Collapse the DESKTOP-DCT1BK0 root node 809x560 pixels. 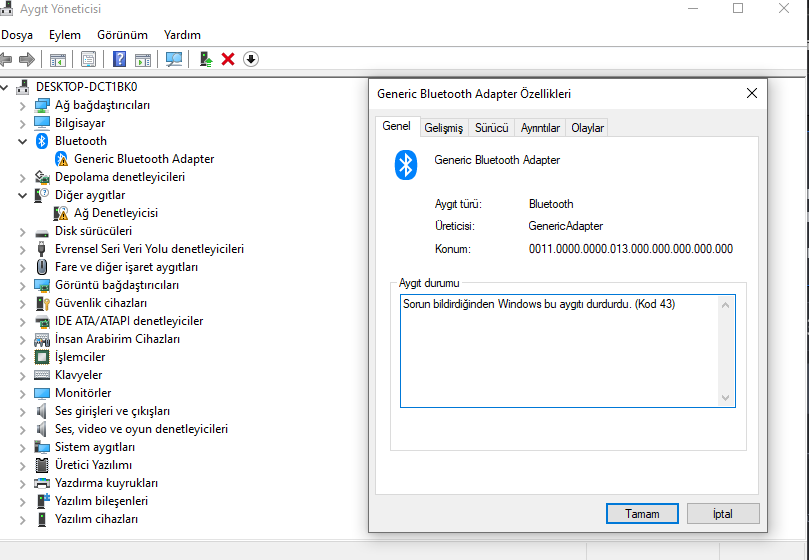pos(4,88)
